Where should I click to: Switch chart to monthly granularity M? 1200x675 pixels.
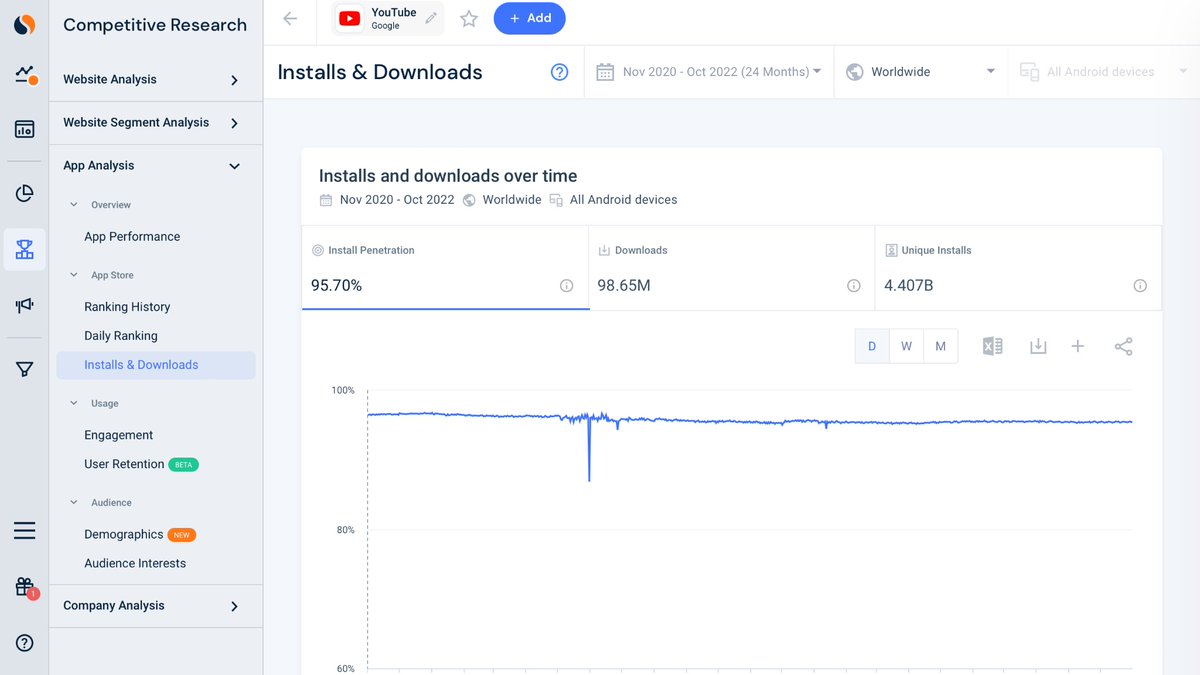(941, 346)
